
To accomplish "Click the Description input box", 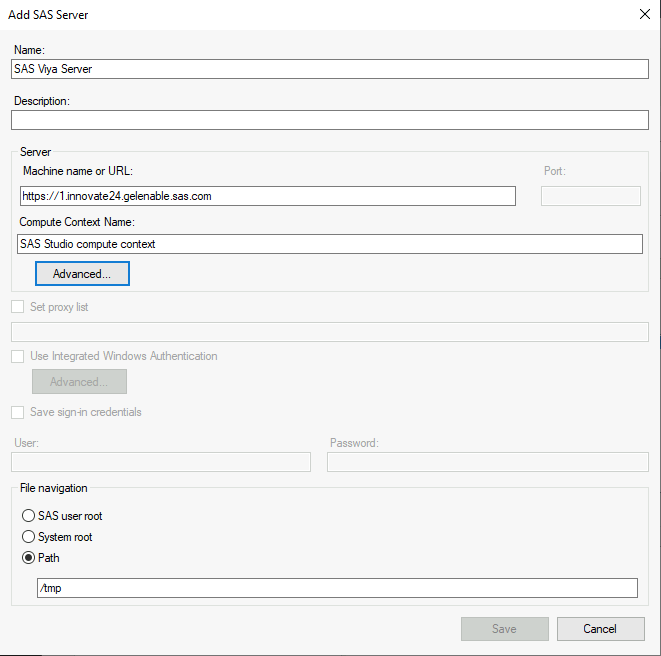I will tap(330, 120).
